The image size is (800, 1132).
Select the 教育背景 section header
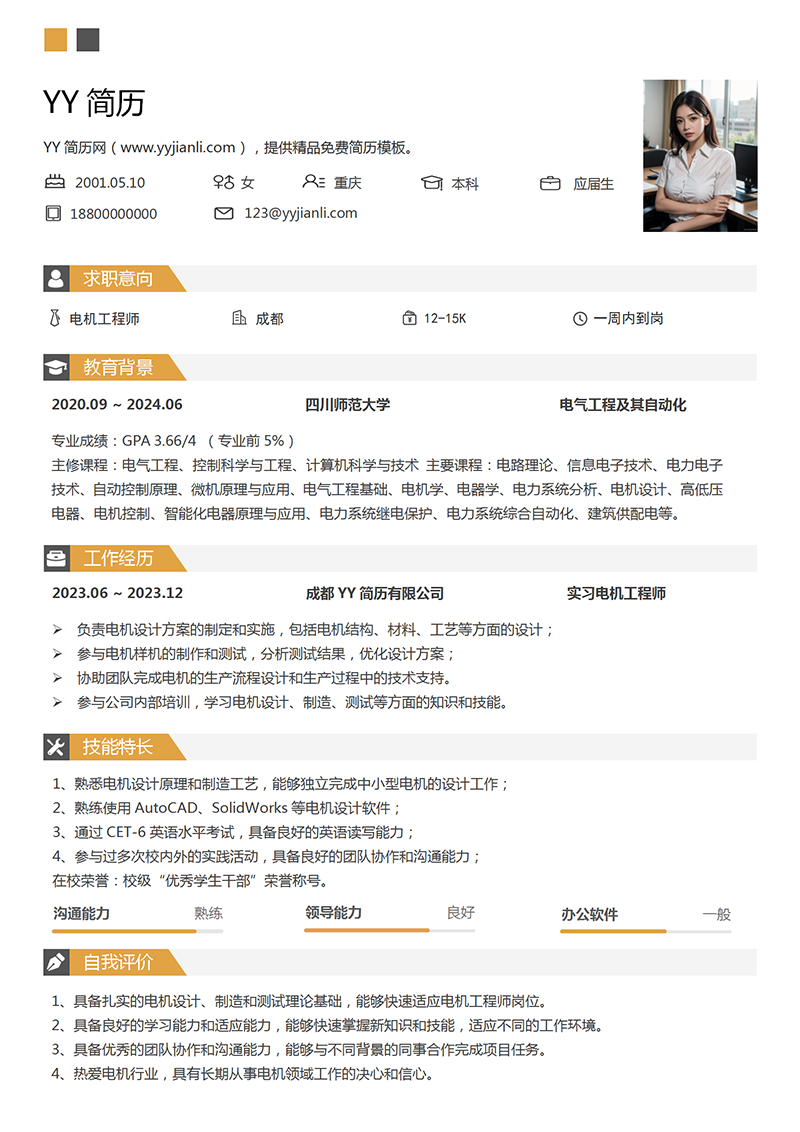click(400, 367)
